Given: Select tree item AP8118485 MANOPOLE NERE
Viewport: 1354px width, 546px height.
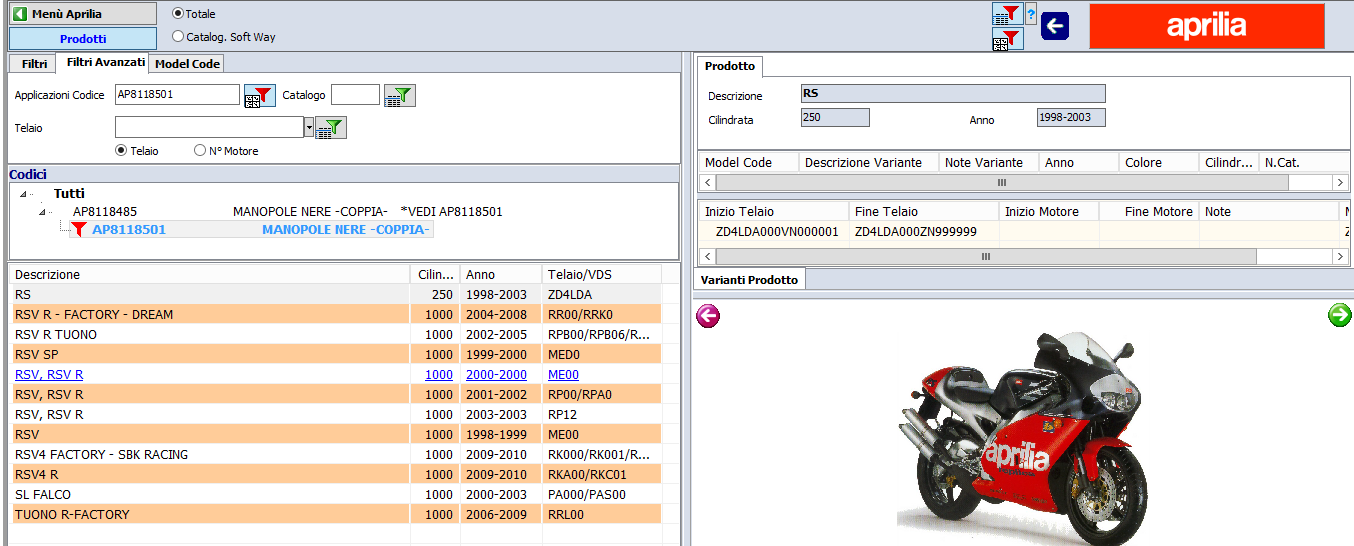Looking at the screenshot, I should [x=287, y=212].
